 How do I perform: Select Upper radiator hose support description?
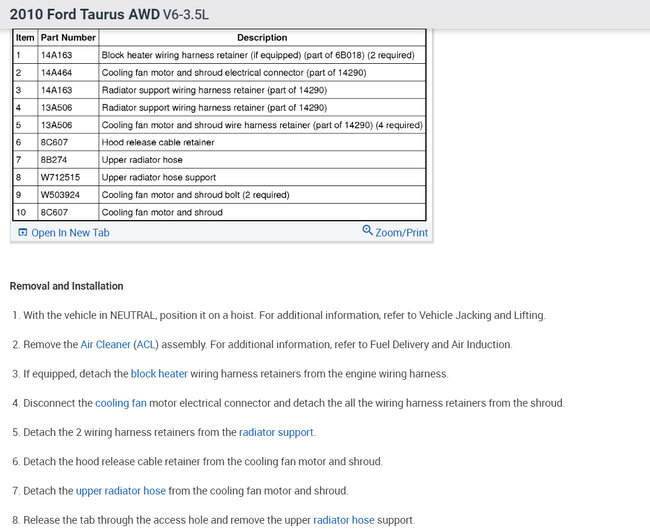[x=159, y=177]
